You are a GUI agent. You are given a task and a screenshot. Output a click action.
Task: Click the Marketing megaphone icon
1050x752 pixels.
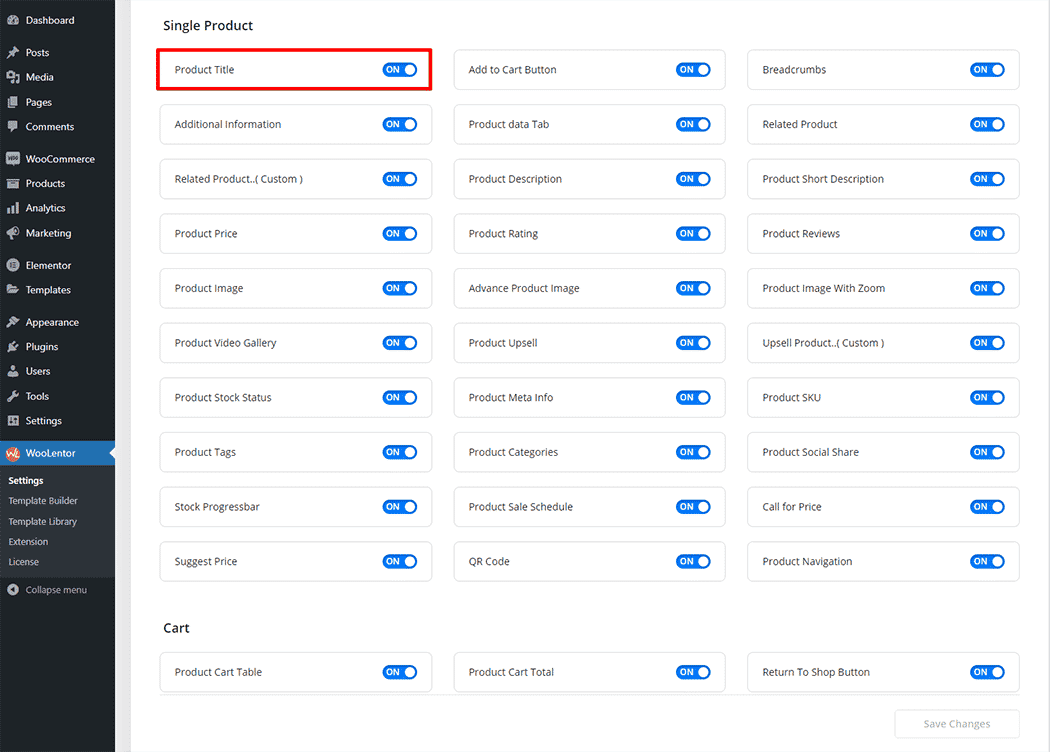[13, 233]
